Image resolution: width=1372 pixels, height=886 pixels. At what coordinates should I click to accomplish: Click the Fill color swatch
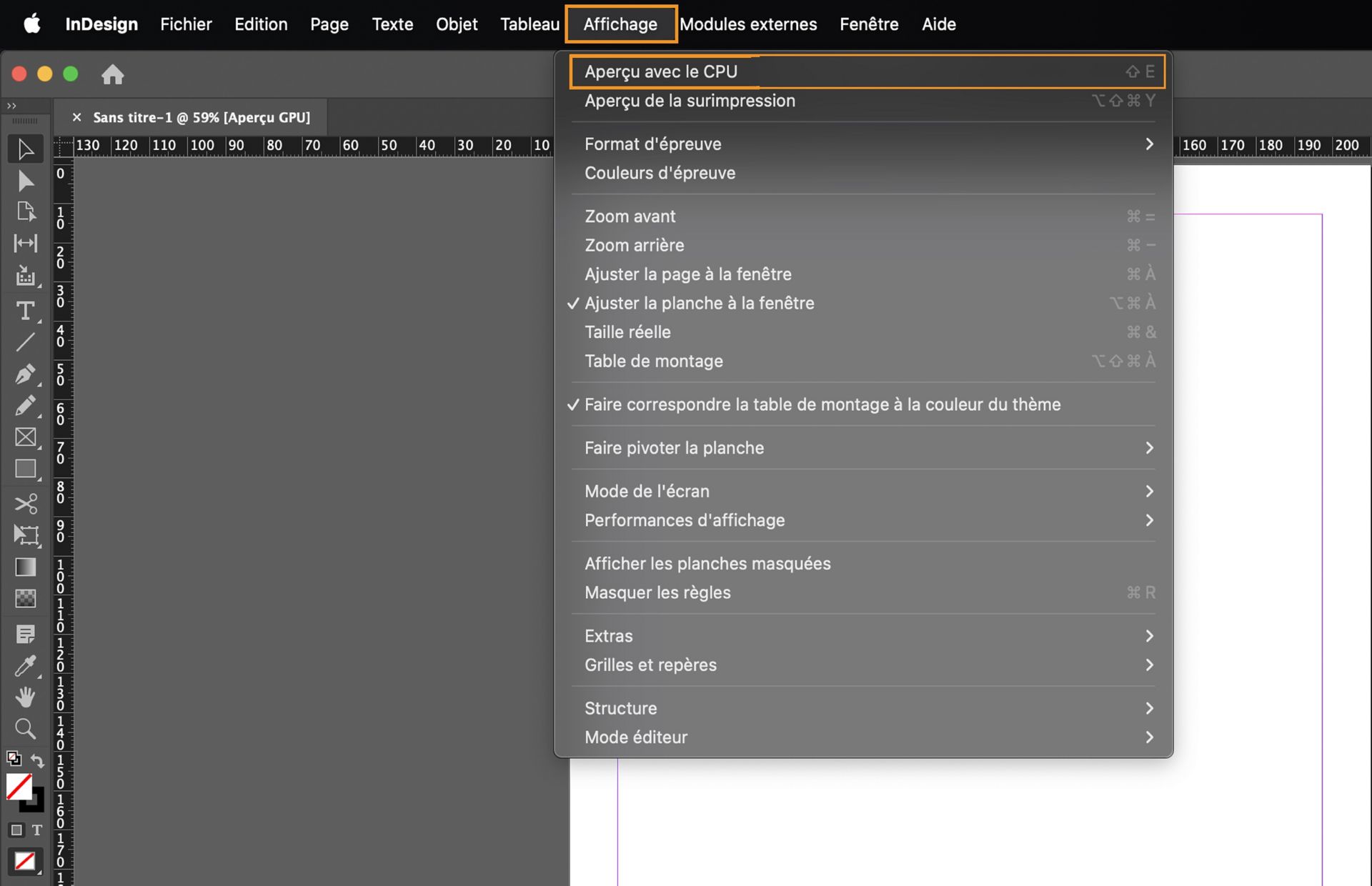[19, 787]
